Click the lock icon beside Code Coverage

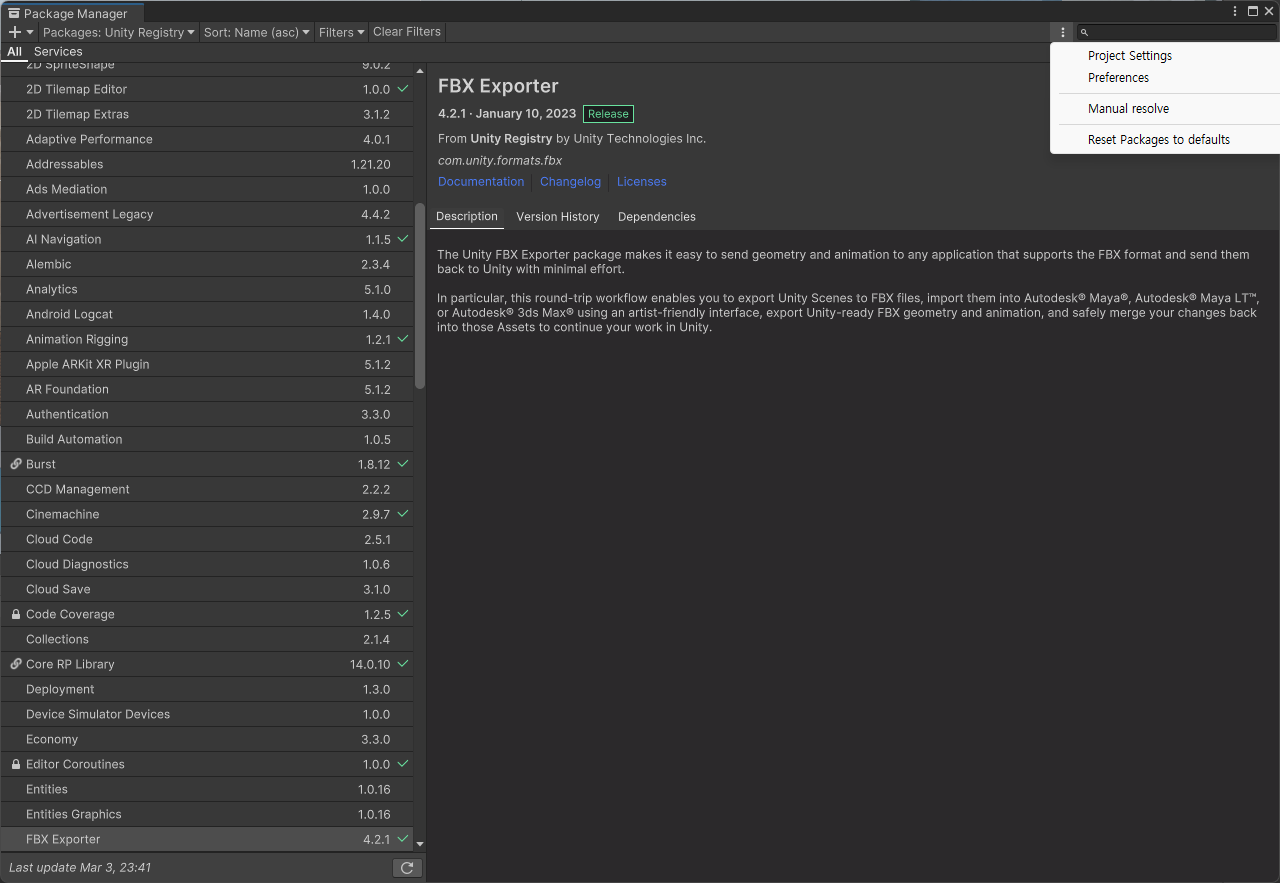[16, 614]
